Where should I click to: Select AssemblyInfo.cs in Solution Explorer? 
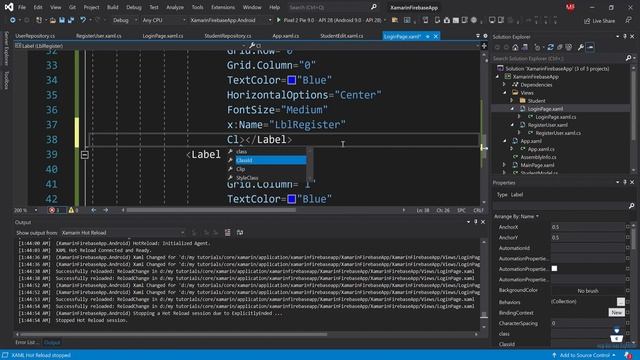[538, 157]
